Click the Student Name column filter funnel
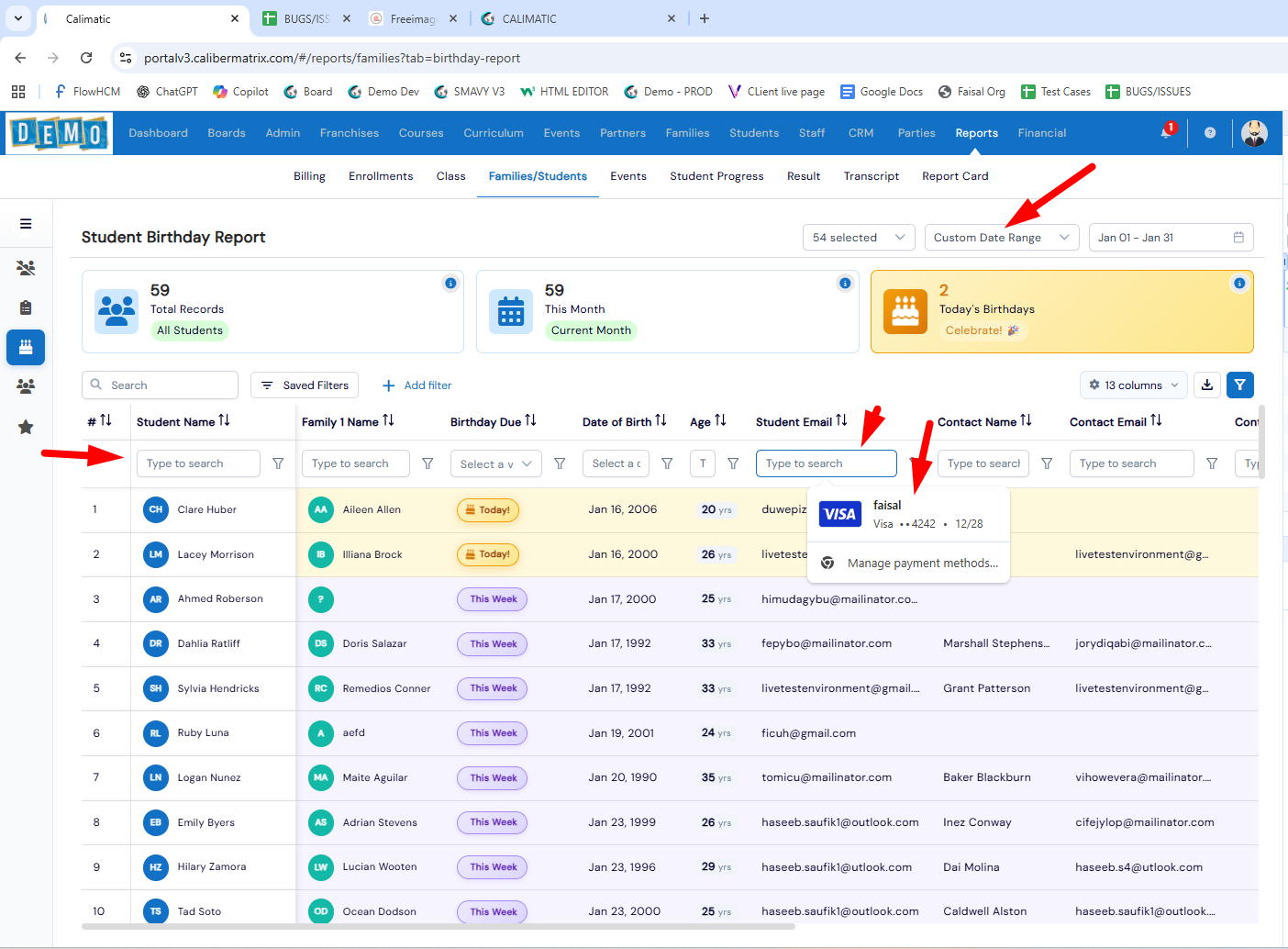This screenshot has width=1288, height=949. [278, 464]
